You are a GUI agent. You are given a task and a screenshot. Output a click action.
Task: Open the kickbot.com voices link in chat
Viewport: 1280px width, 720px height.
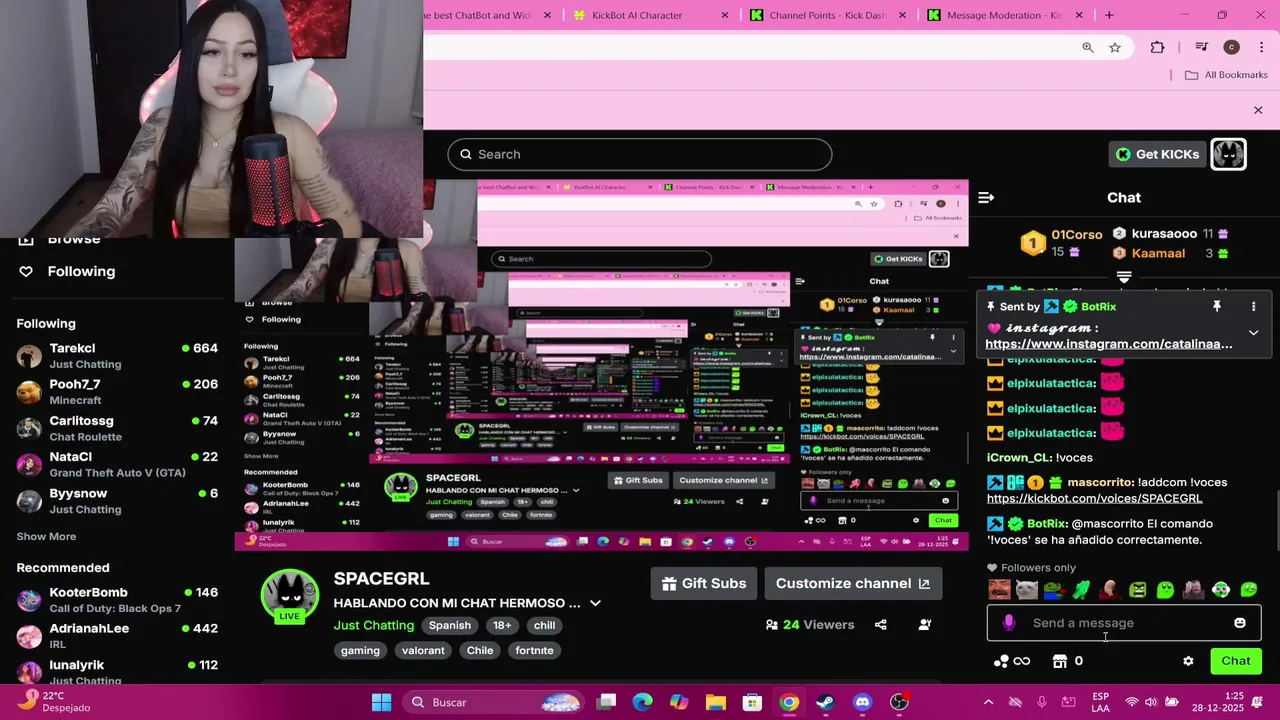[1094, 498]
